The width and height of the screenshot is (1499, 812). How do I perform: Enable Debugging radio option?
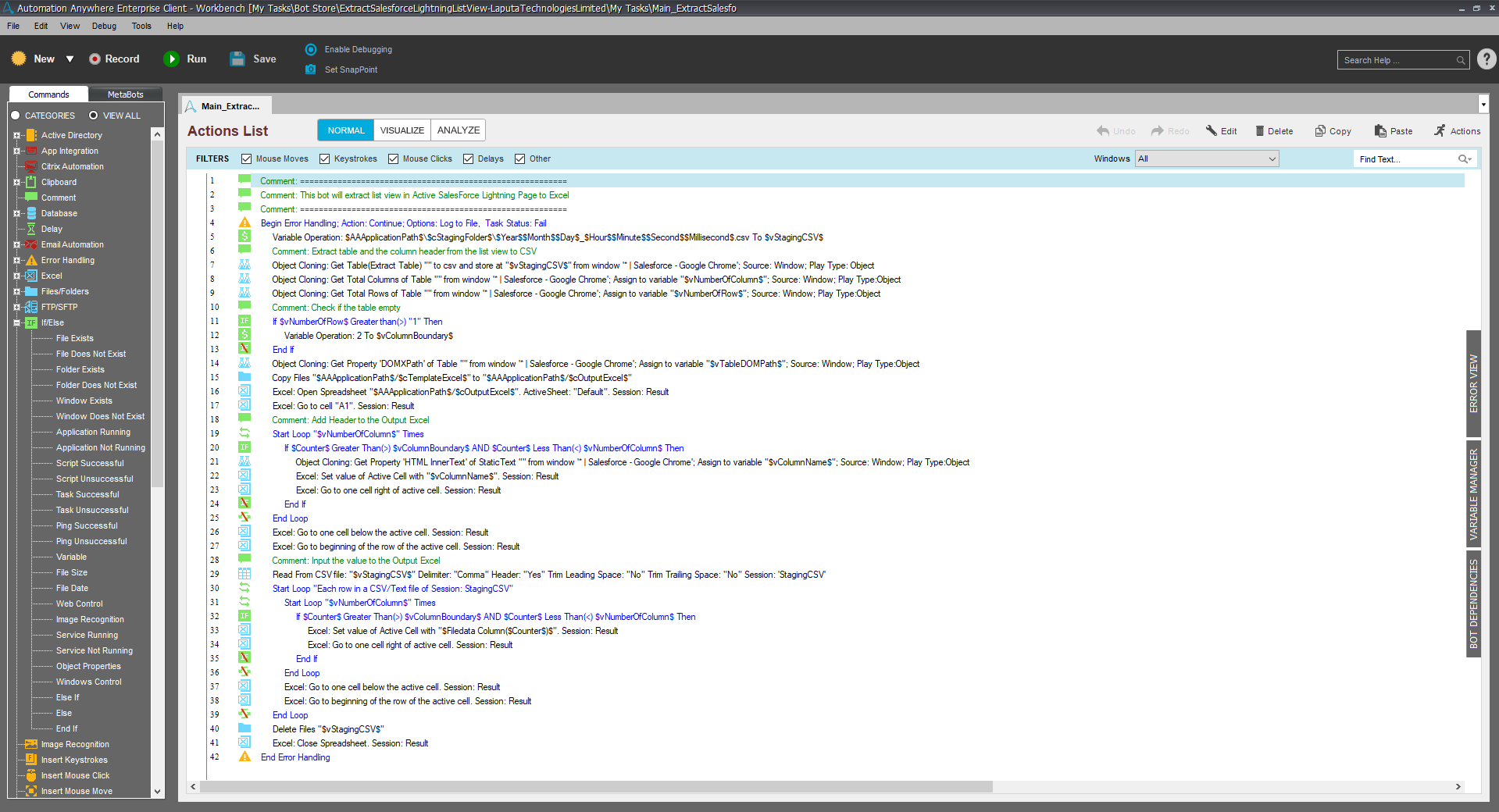[x=311, y=49]
